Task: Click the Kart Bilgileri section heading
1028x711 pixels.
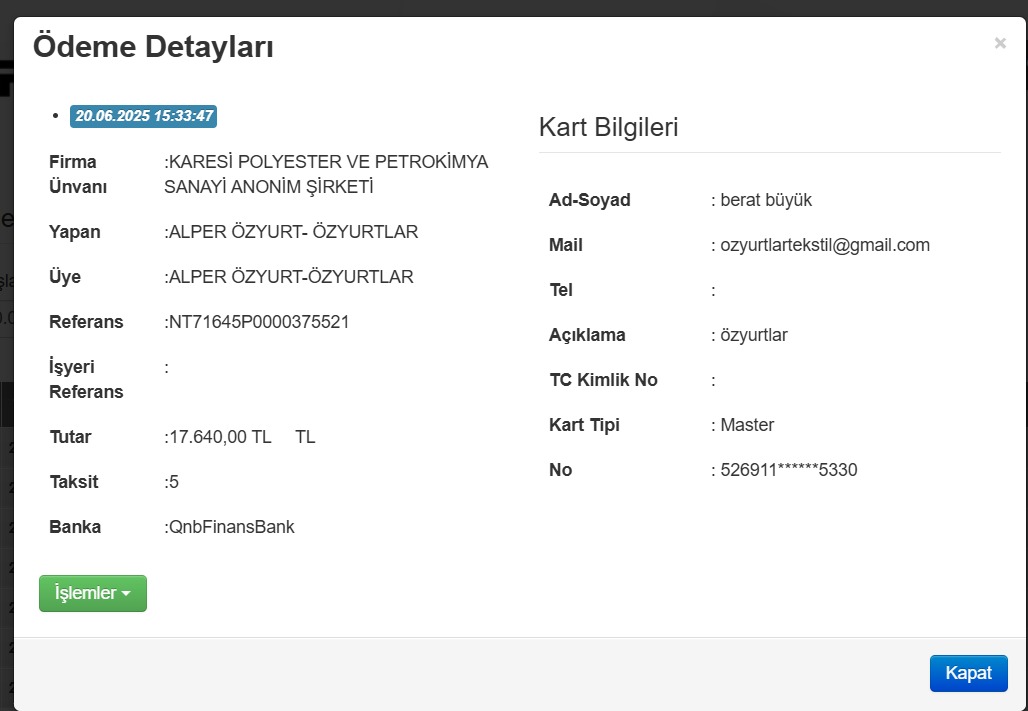Action: point(608,127)
